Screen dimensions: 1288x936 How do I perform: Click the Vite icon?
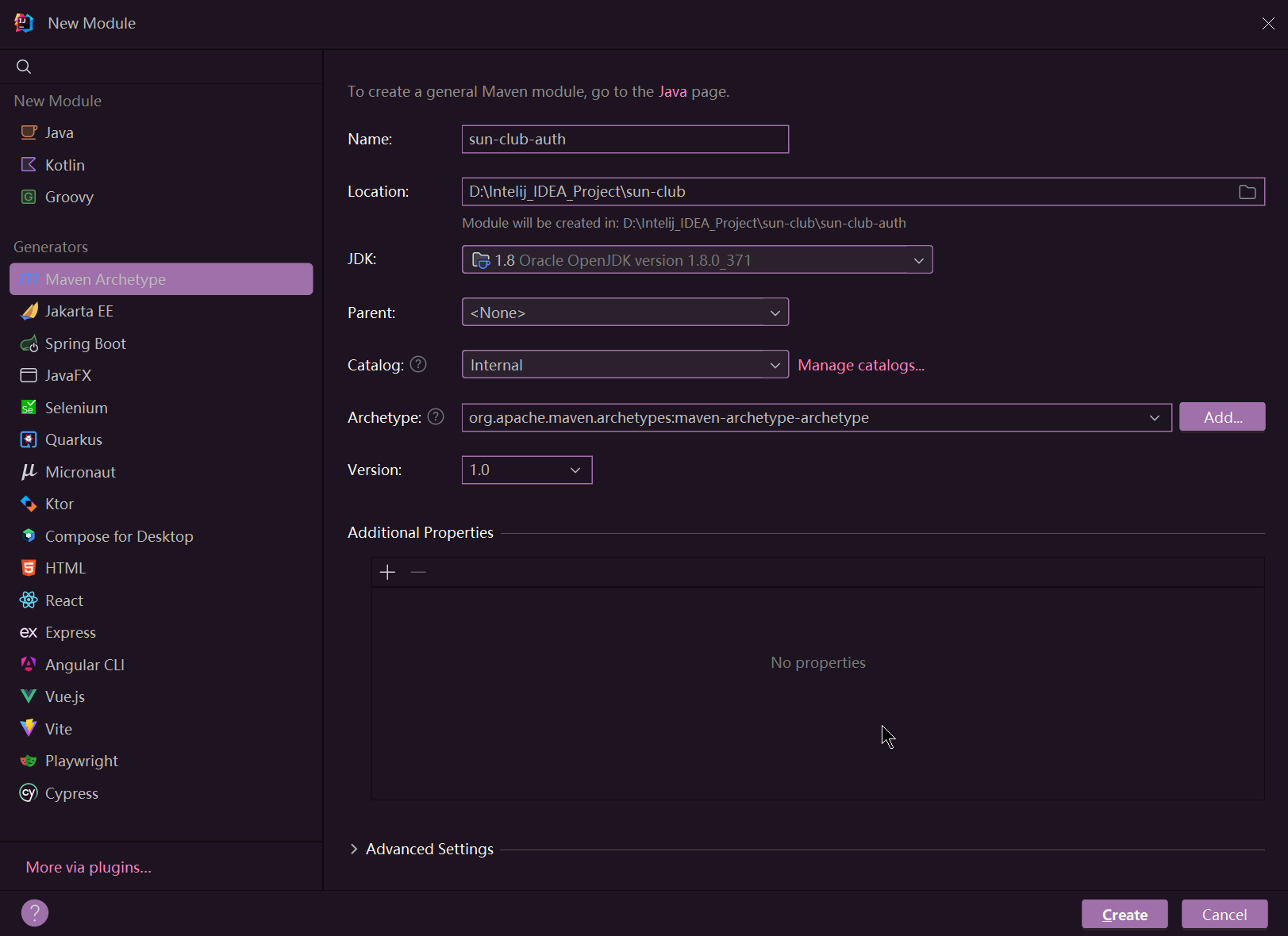29,729
